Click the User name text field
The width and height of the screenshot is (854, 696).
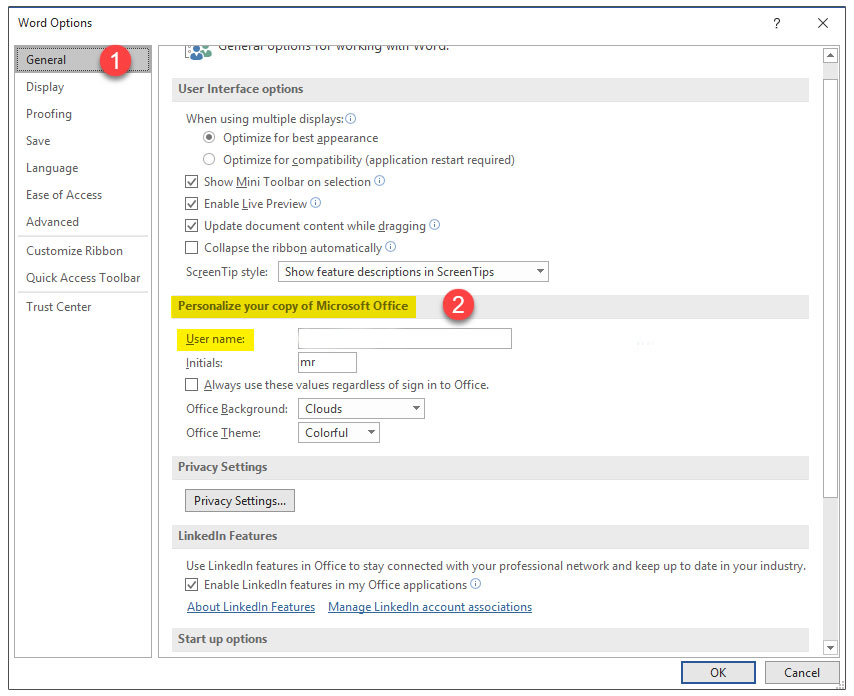405,339
